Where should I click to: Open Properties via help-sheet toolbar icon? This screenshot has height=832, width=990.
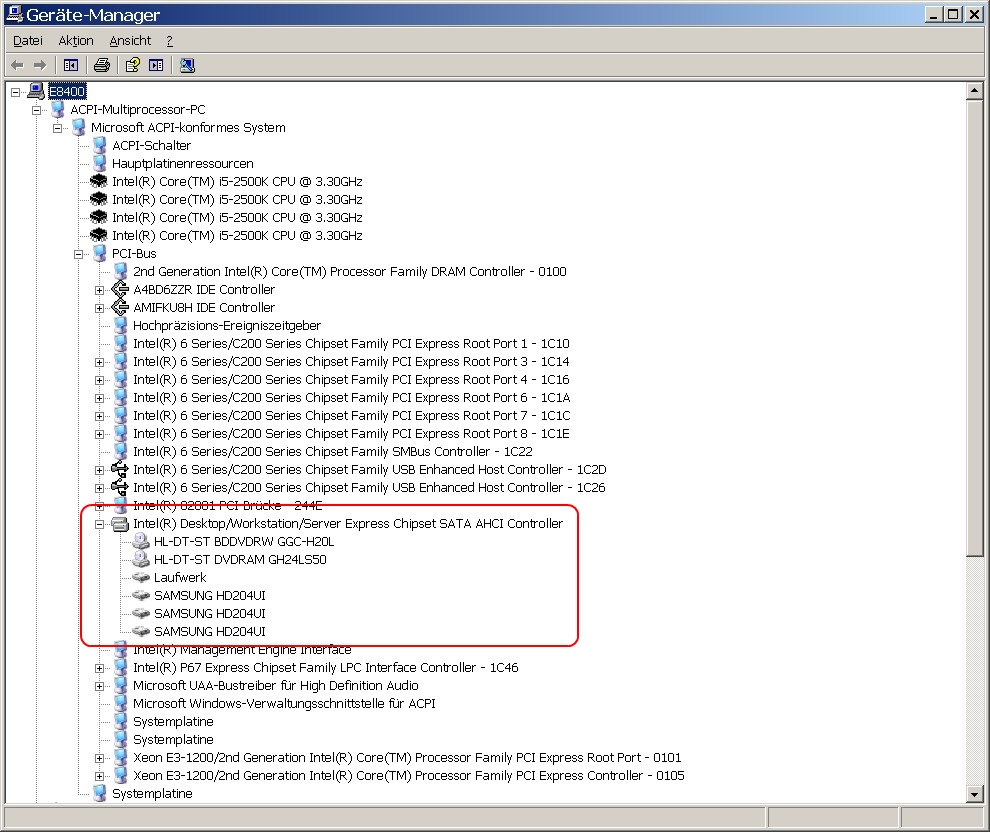(133, 65)
